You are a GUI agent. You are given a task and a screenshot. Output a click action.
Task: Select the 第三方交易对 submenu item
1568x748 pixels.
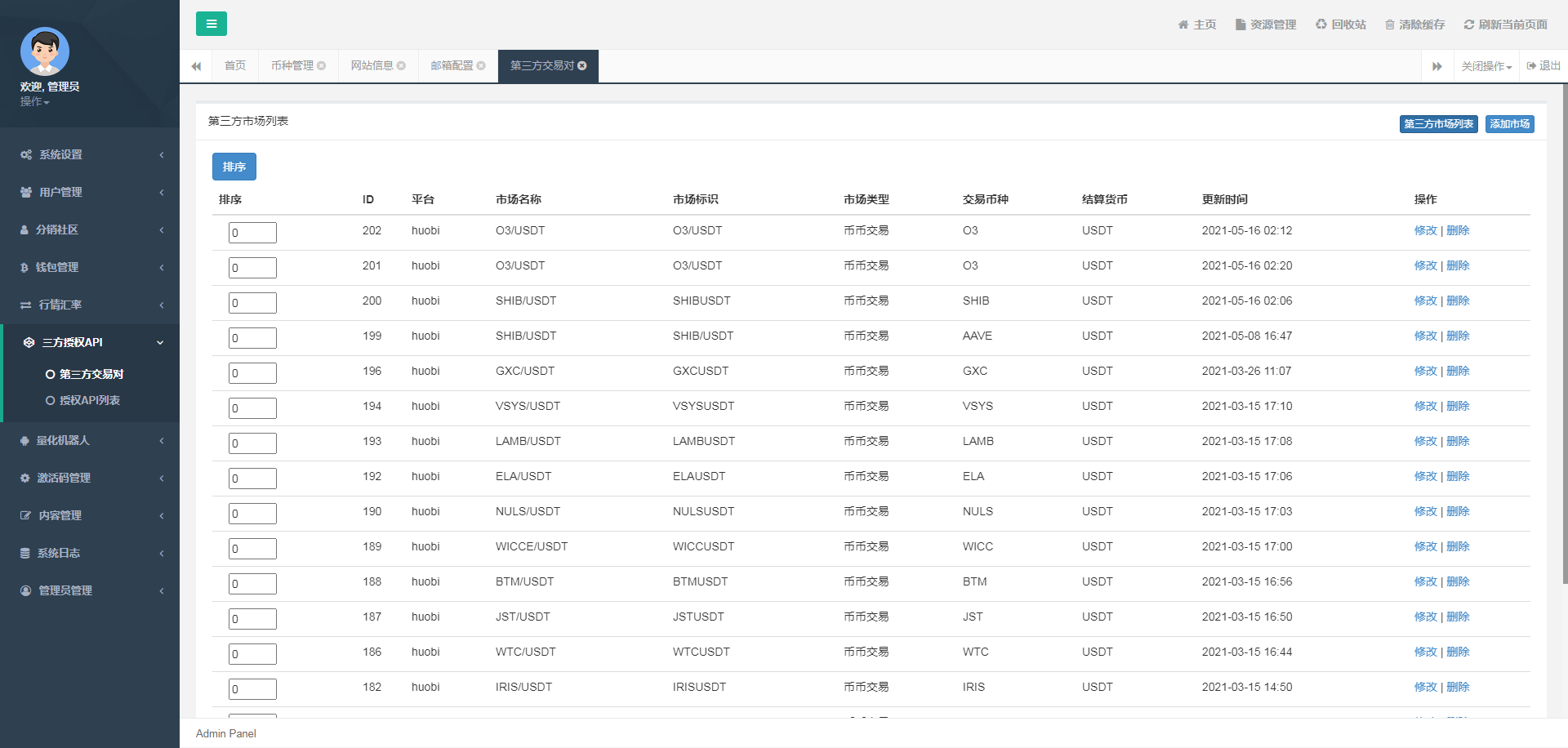90,374
